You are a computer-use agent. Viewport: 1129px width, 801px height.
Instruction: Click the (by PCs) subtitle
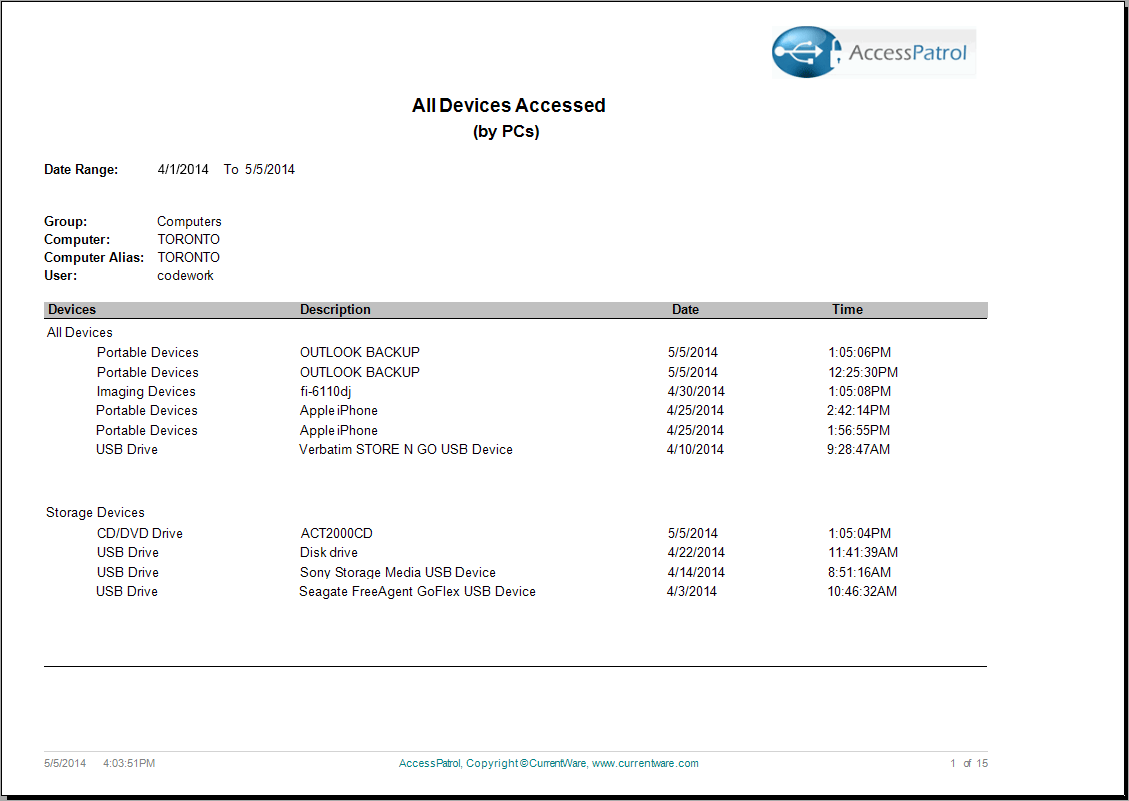(x=506, y=131)
